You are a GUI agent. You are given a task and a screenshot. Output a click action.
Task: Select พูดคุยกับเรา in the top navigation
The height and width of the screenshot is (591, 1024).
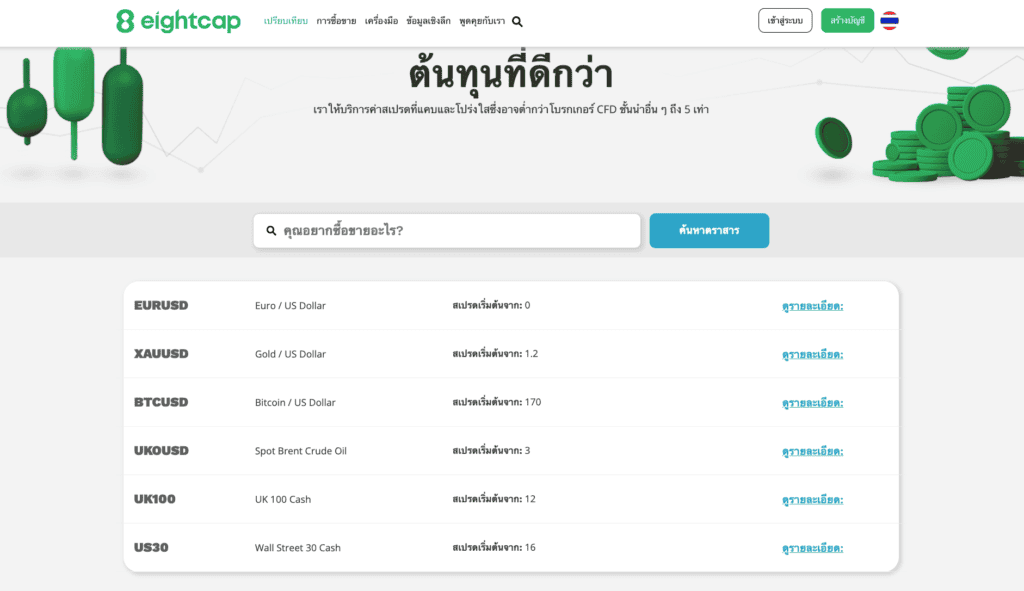[482, 21]
